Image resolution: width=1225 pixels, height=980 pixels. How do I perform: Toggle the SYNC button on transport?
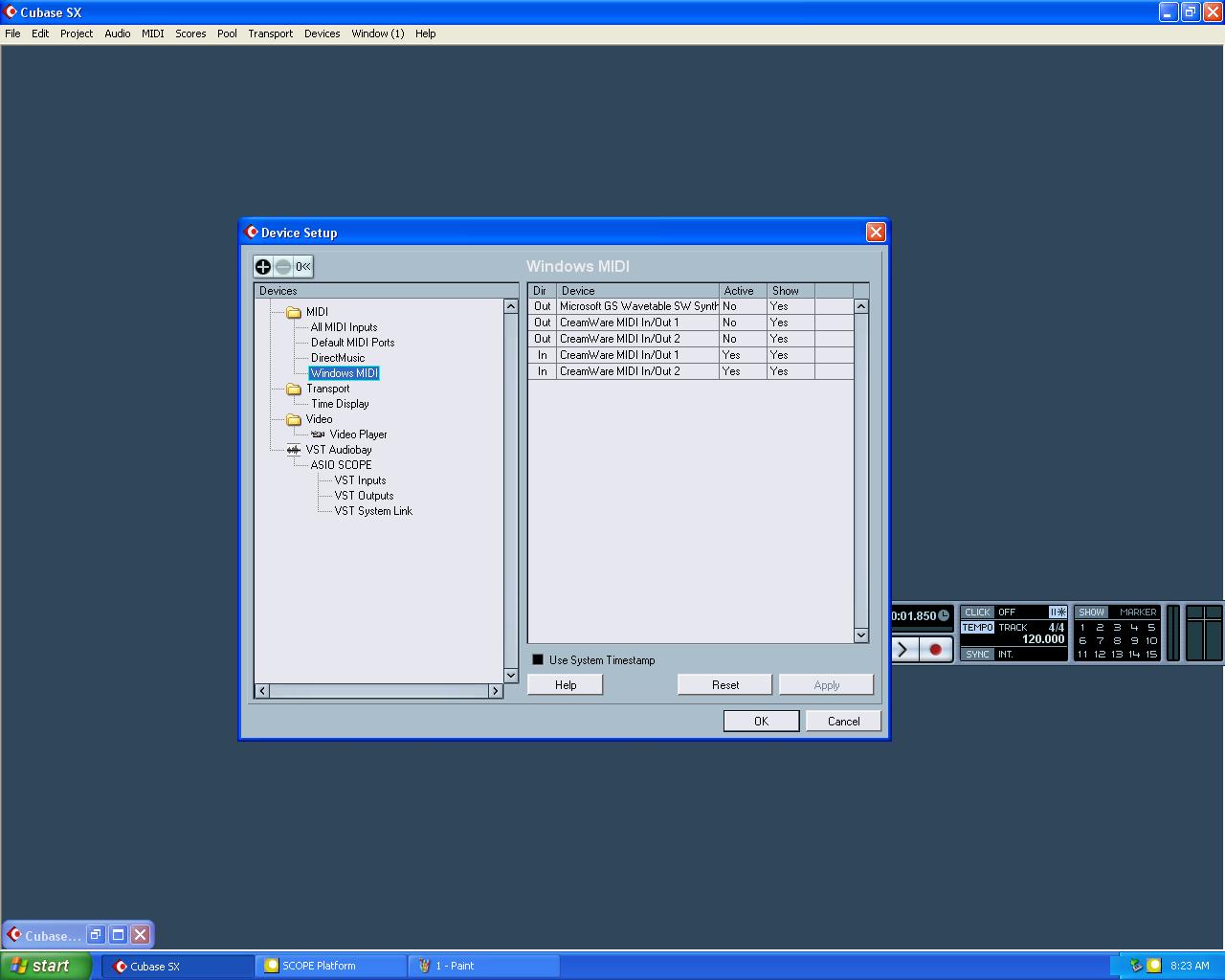[x=977, y=655]
